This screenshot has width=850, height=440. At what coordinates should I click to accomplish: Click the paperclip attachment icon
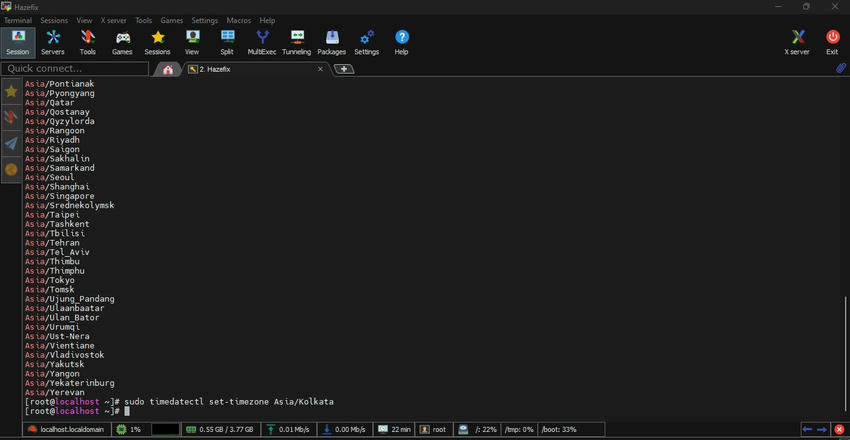point(841,69)
